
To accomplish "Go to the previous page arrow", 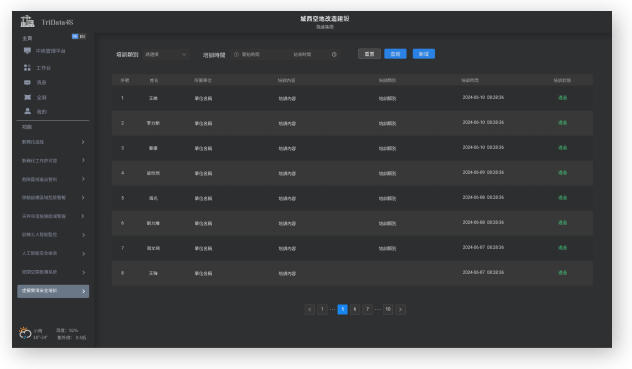I will pos(310,309).
